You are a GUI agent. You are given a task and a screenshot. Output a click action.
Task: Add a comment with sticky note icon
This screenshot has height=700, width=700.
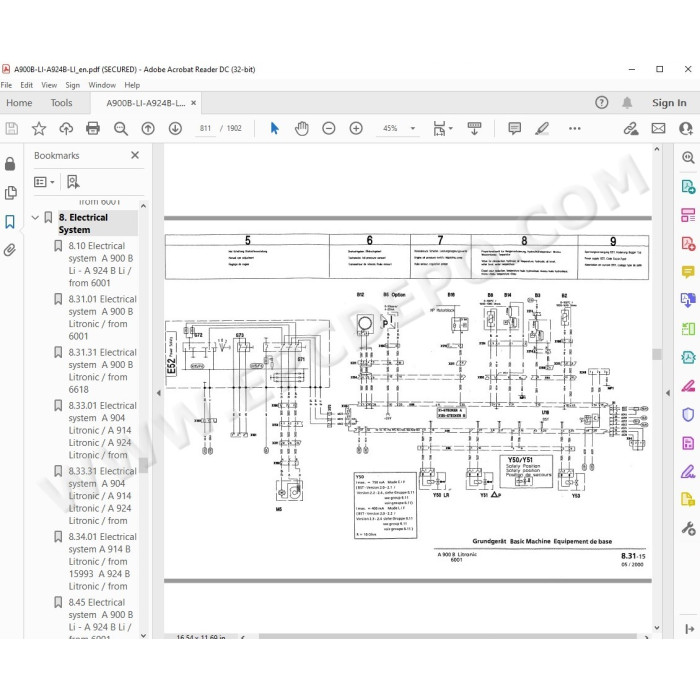coord(514,129)
